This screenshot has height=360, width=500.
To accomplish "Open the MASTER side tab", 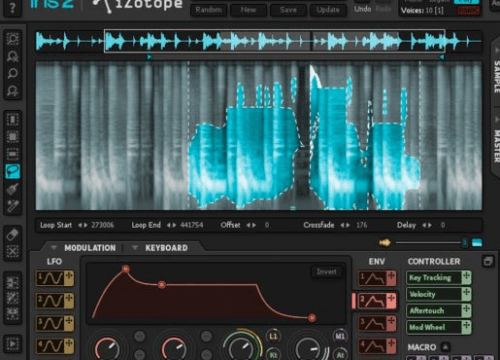I will coord(497,146).
